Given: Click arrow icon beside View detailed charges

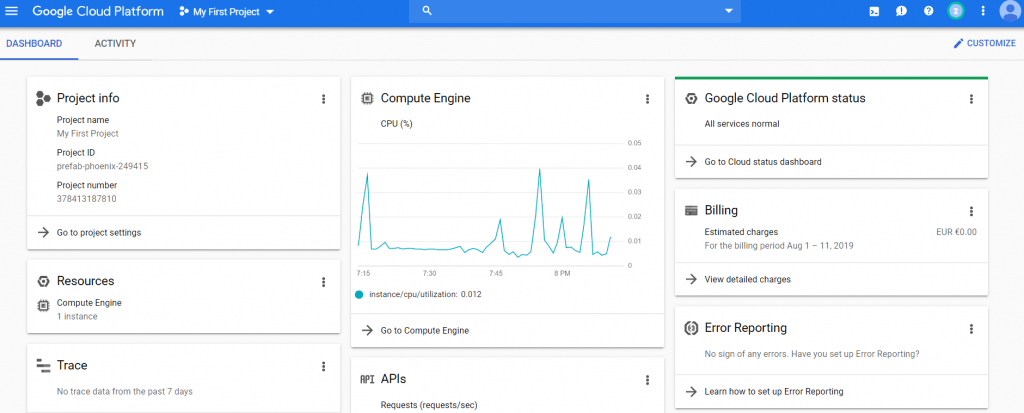Looking at the screenshot, I should pos(691,279).
